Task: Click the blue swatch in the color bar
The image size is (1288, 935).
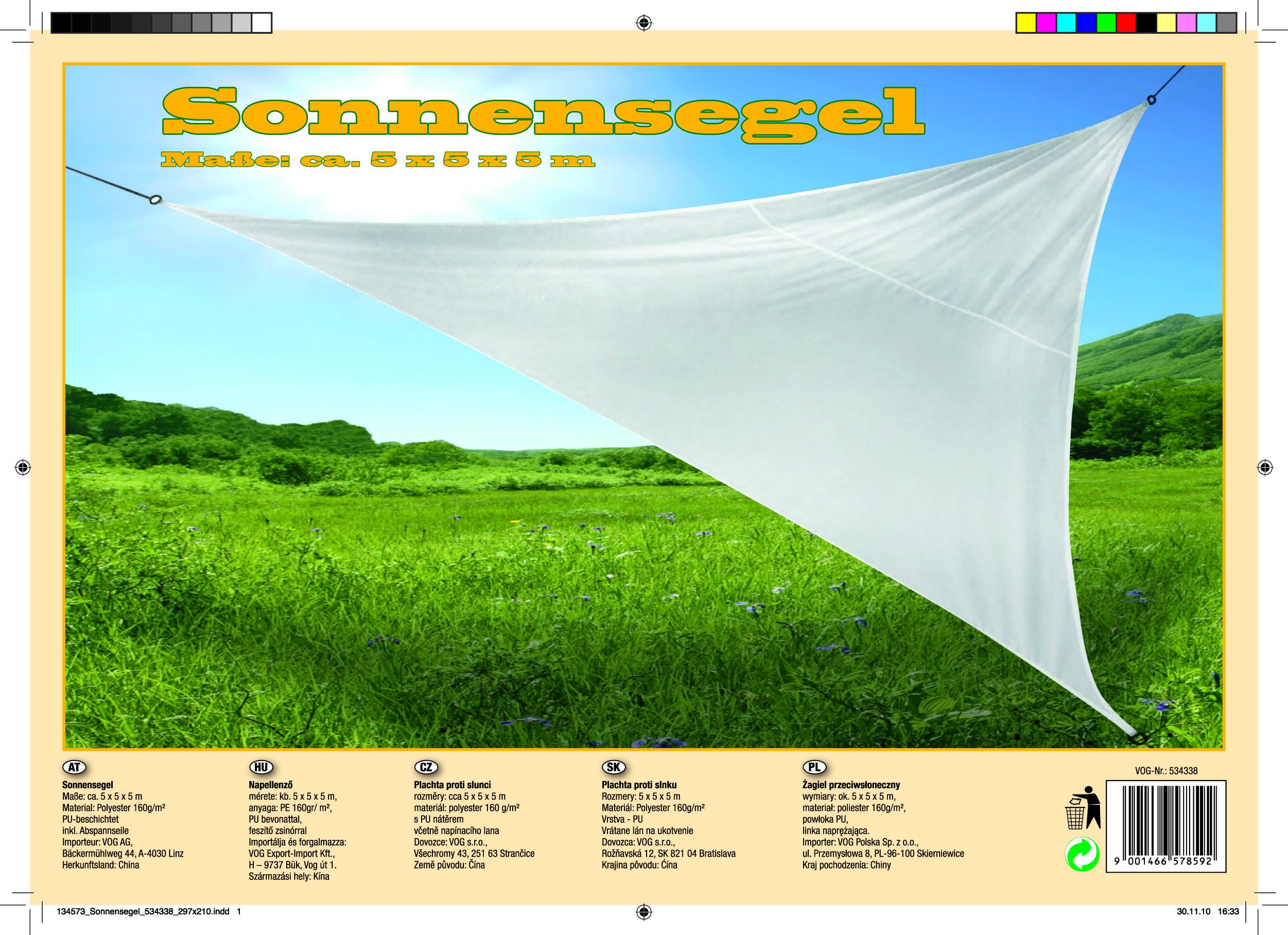Action: coord(1086,23)
